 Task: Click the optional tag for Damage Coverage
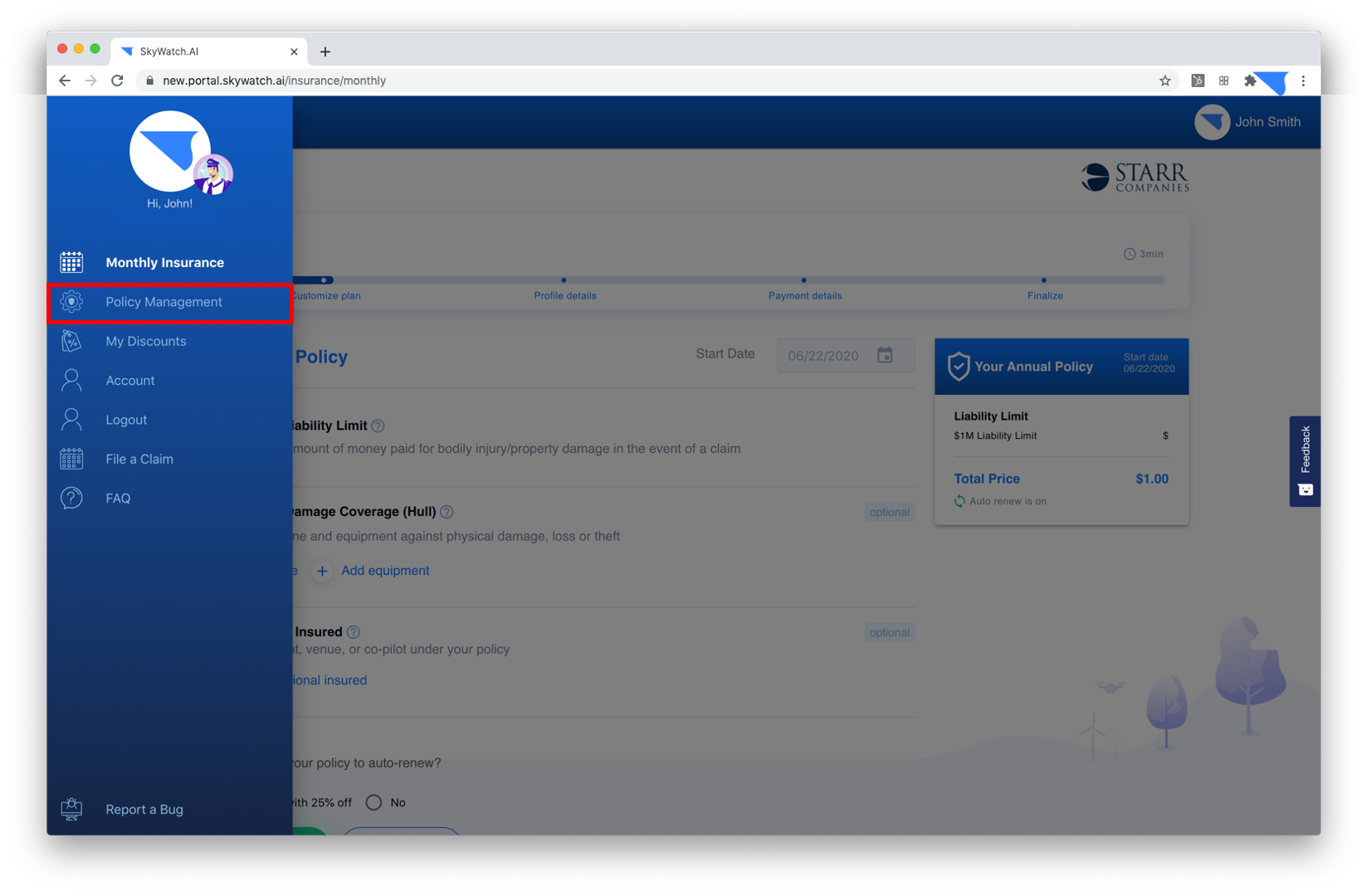coord(889,512)
